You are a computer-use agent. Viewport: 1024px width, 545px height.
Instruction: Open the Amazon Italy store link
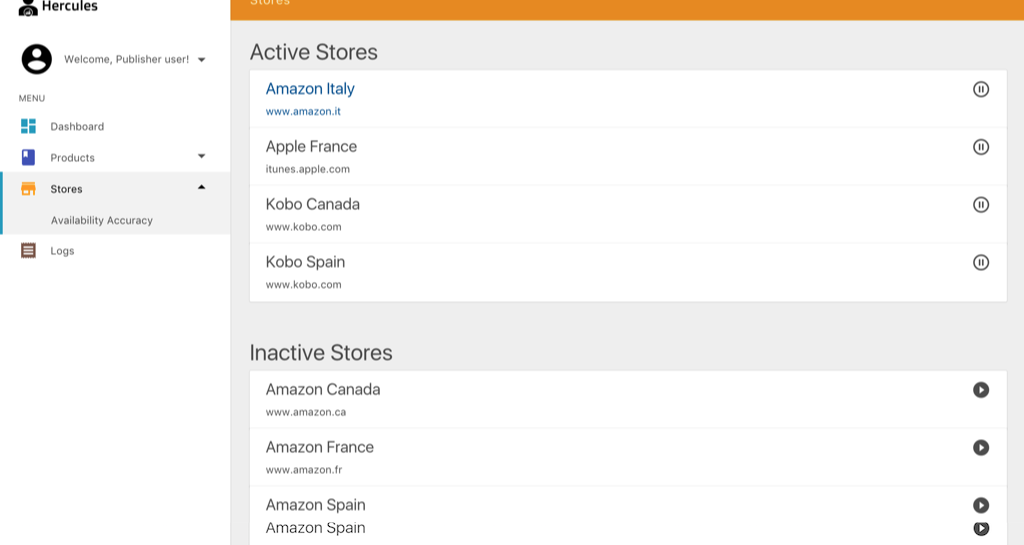[310, 89]
